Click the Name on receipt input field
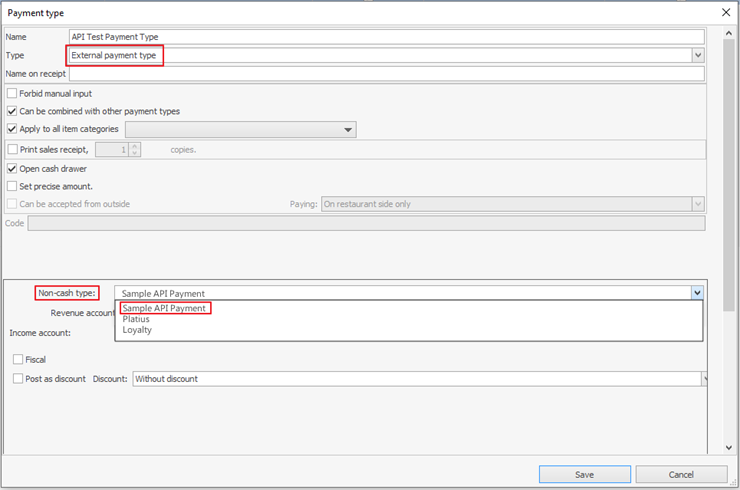The image size is (740, 490). tap(386, 74)
